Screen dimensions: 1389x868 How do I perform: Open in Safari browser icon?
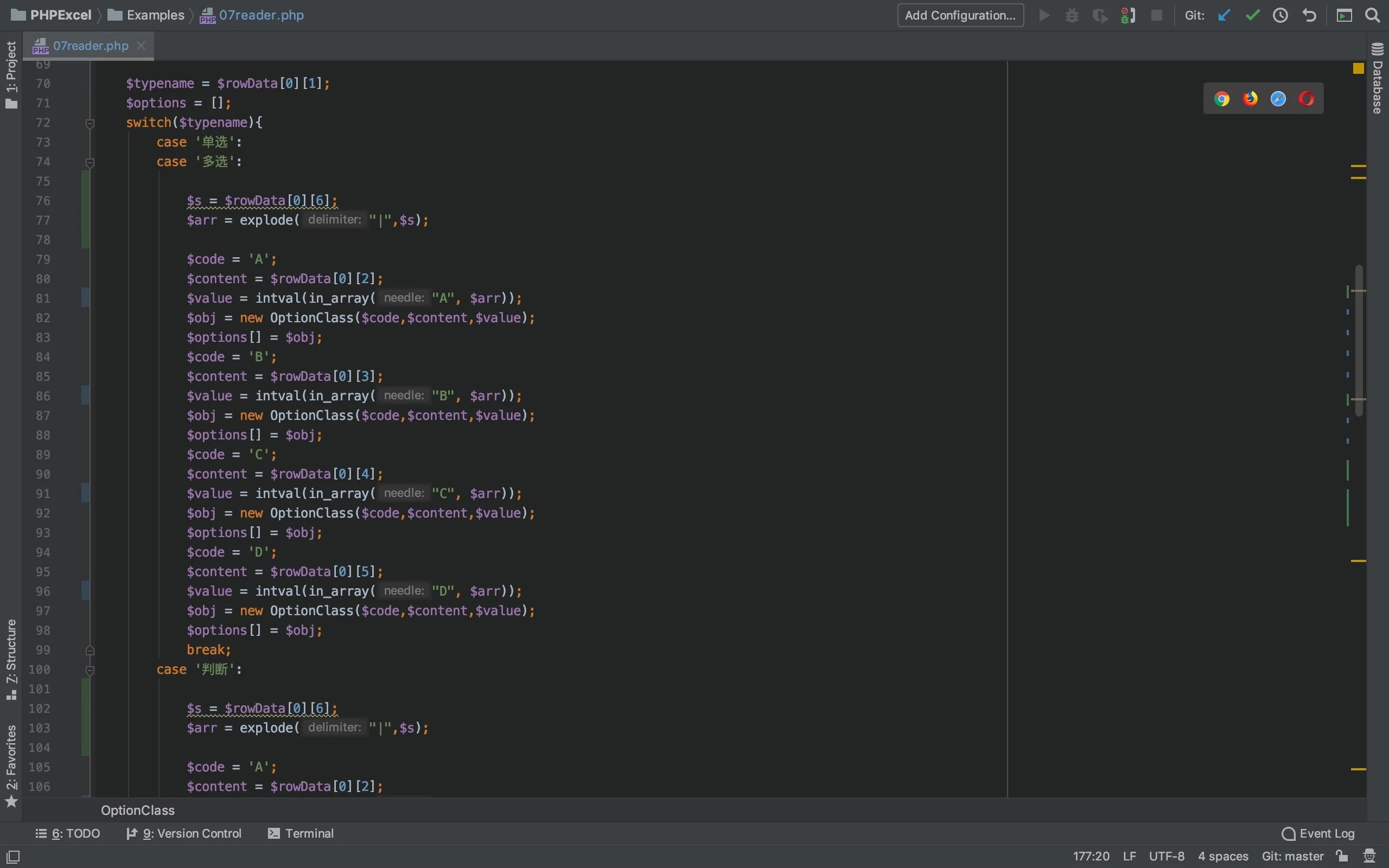(1278, 99)
